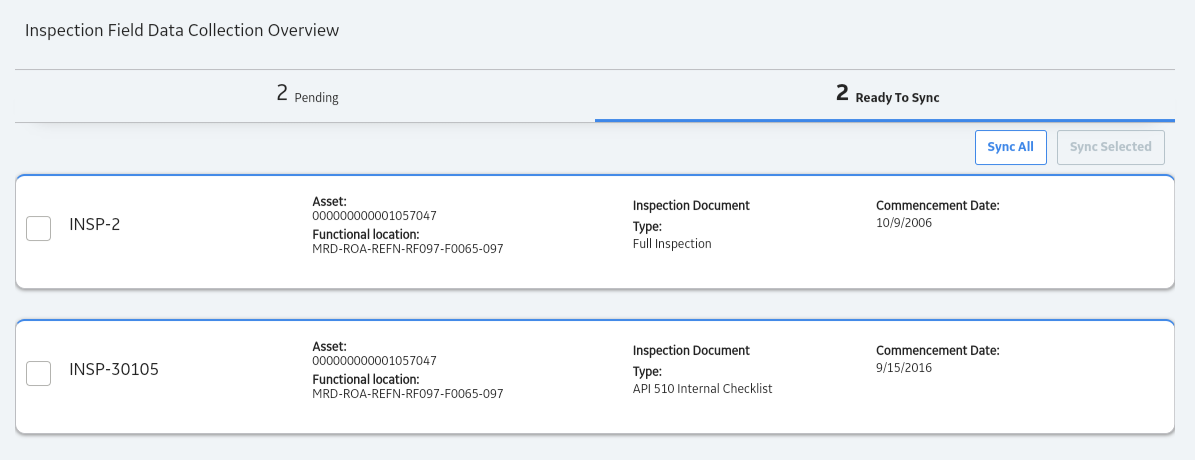Click the Sync All button
This screenshot has width=1195, height=460.
1011,147
